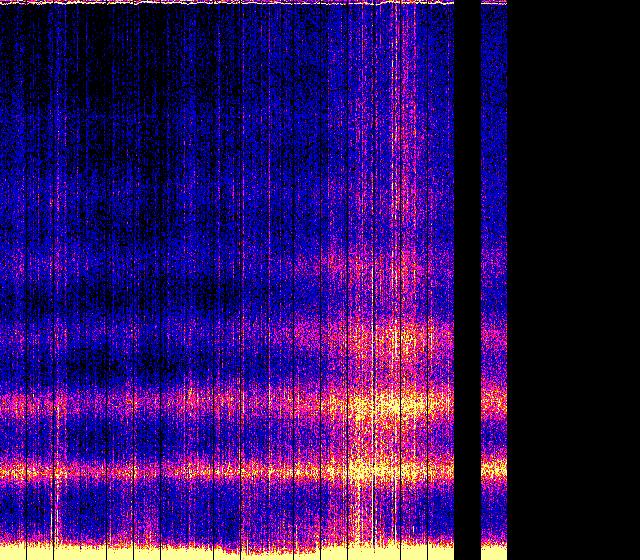640x560 pixels.
Task: Click the dark blue gap between two brightest bands
Action: [200, 437]
